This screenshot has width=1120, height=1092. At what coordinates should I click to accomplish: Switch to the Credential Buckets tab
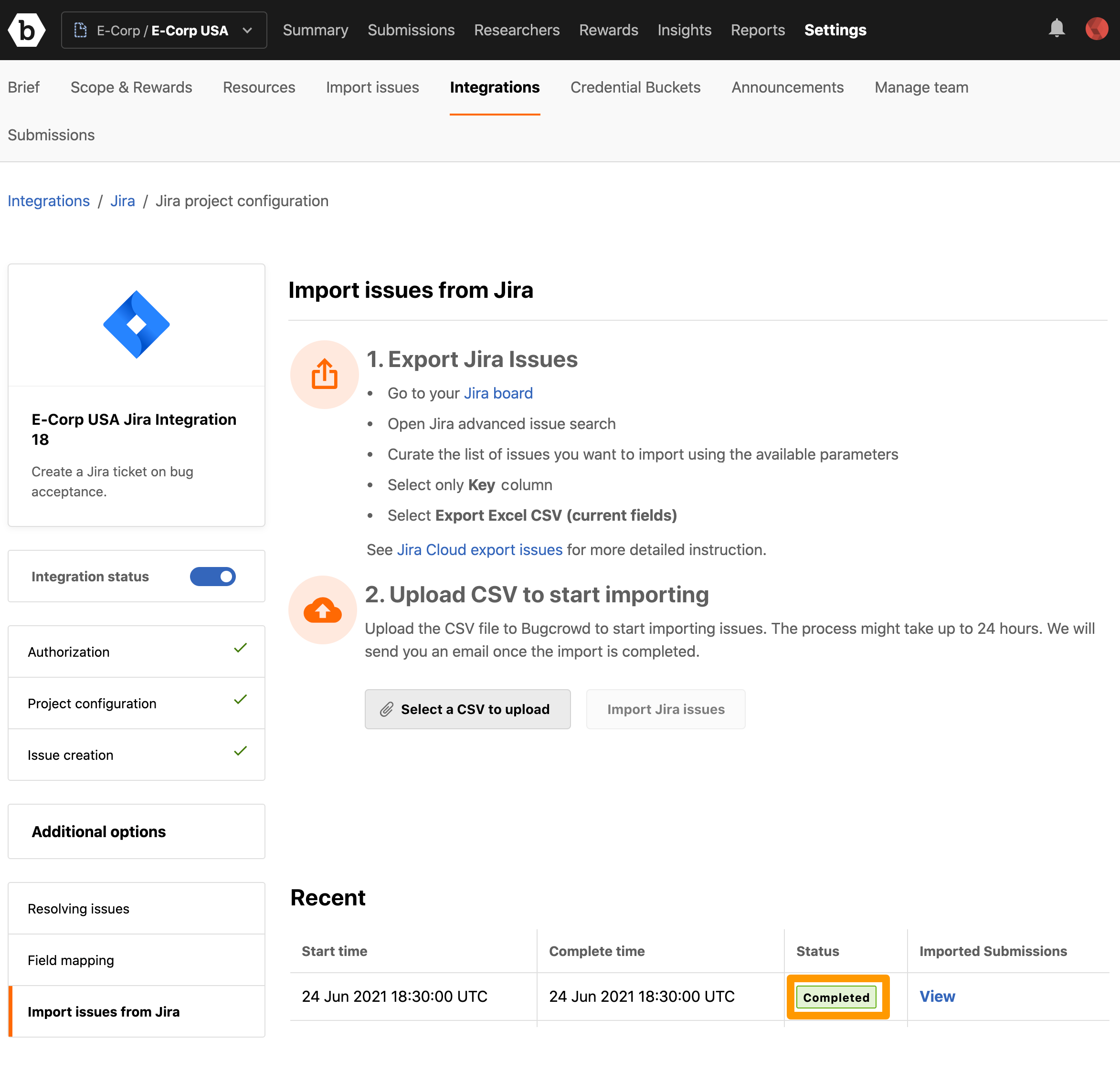(x=635, y=87)
